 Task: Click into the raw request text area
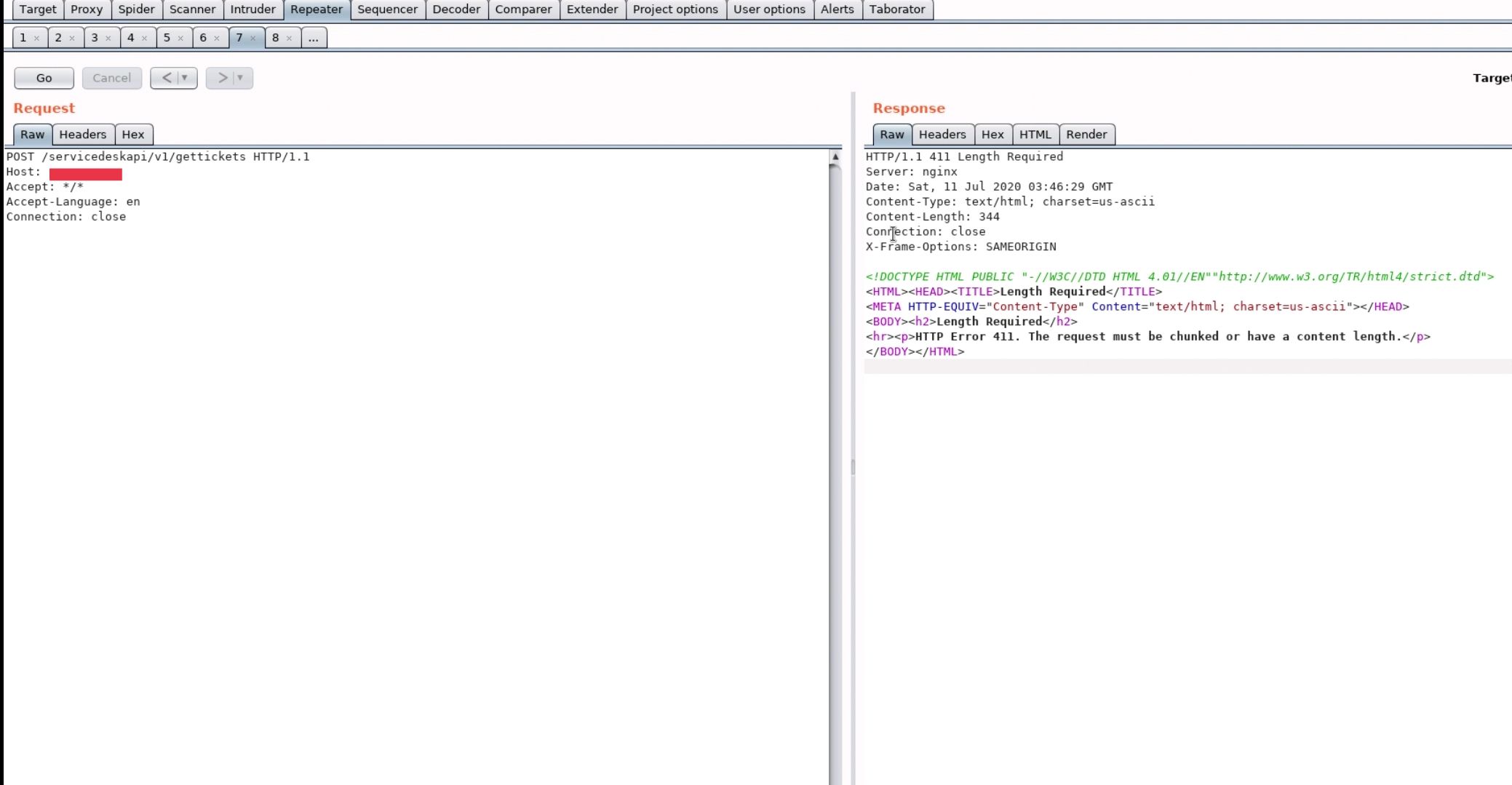point(415,437)
